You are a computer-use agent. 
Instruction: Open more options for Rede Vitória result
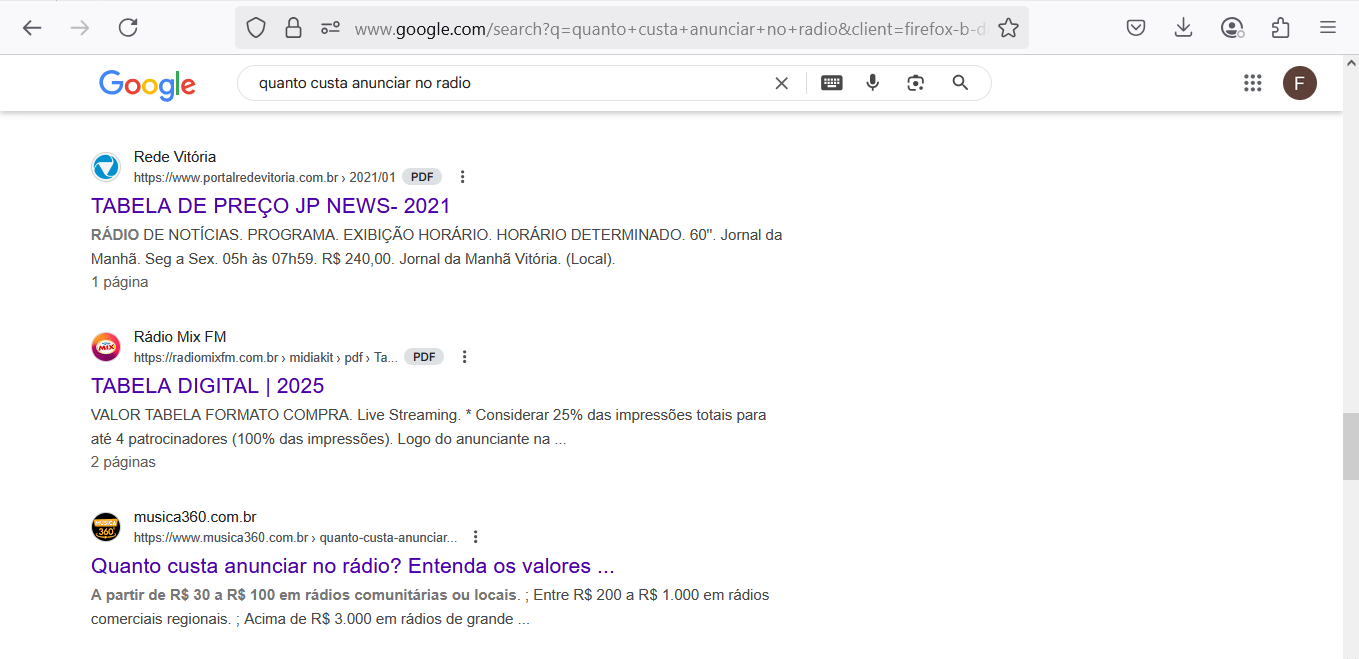click(x=462, y=177)
